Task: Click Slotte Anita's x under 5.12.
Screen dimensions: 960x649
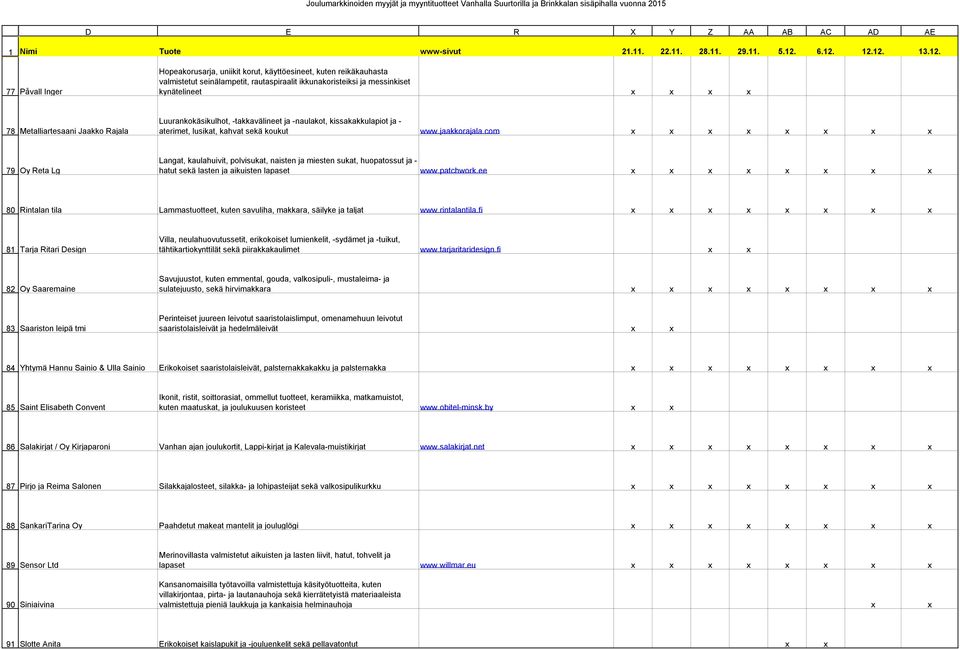Action: [787, 644]
